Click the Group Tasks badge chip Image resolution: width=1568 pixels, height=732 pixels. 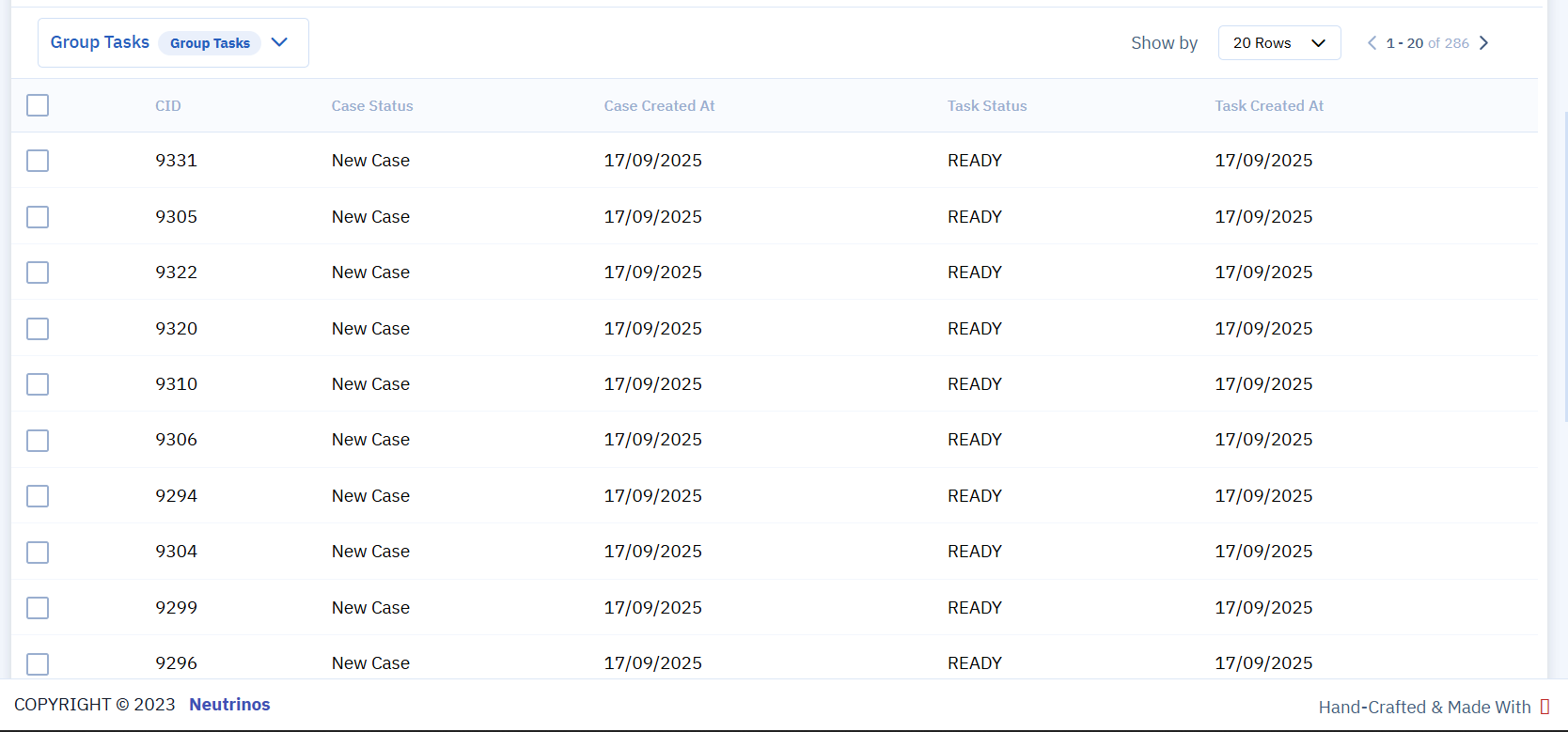[x=210, y=43]
